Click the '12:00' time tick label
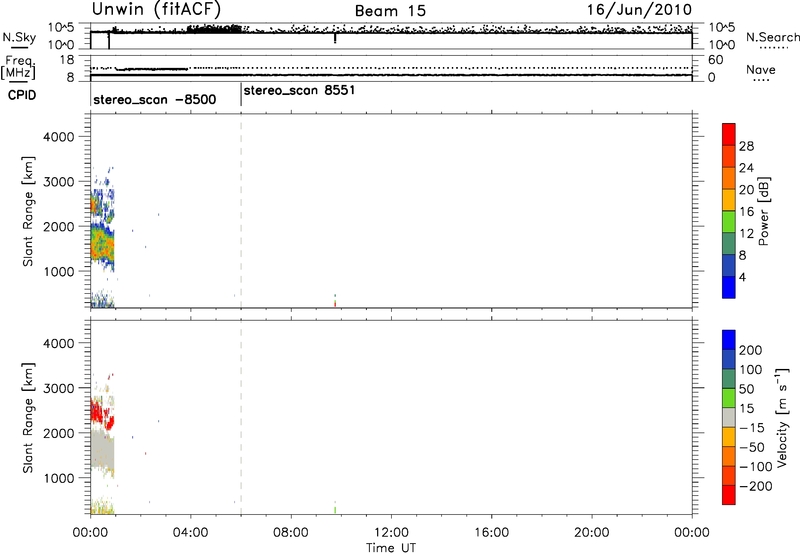Image resolution: width=800 pixels, height=554 pixels. click(391, 533)
